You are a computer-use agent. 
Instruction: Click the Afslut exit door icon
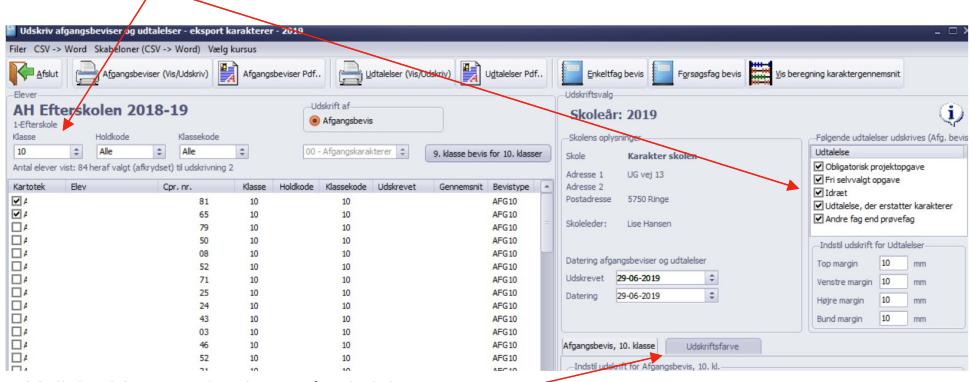[x=22, y=75]
